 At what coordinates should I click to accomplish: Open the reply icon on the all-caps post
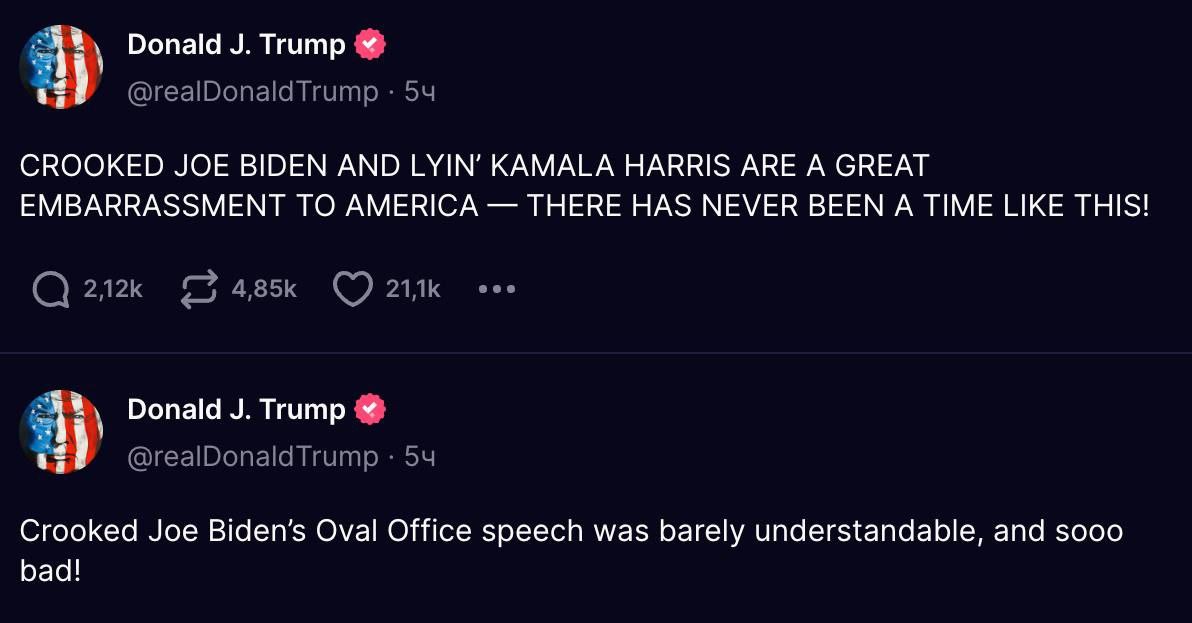pos(50,290)
